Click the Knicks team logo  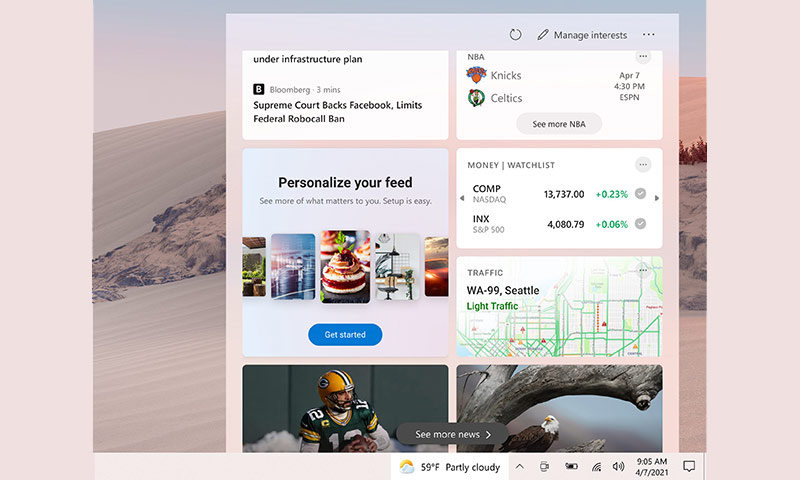point(476,75)
